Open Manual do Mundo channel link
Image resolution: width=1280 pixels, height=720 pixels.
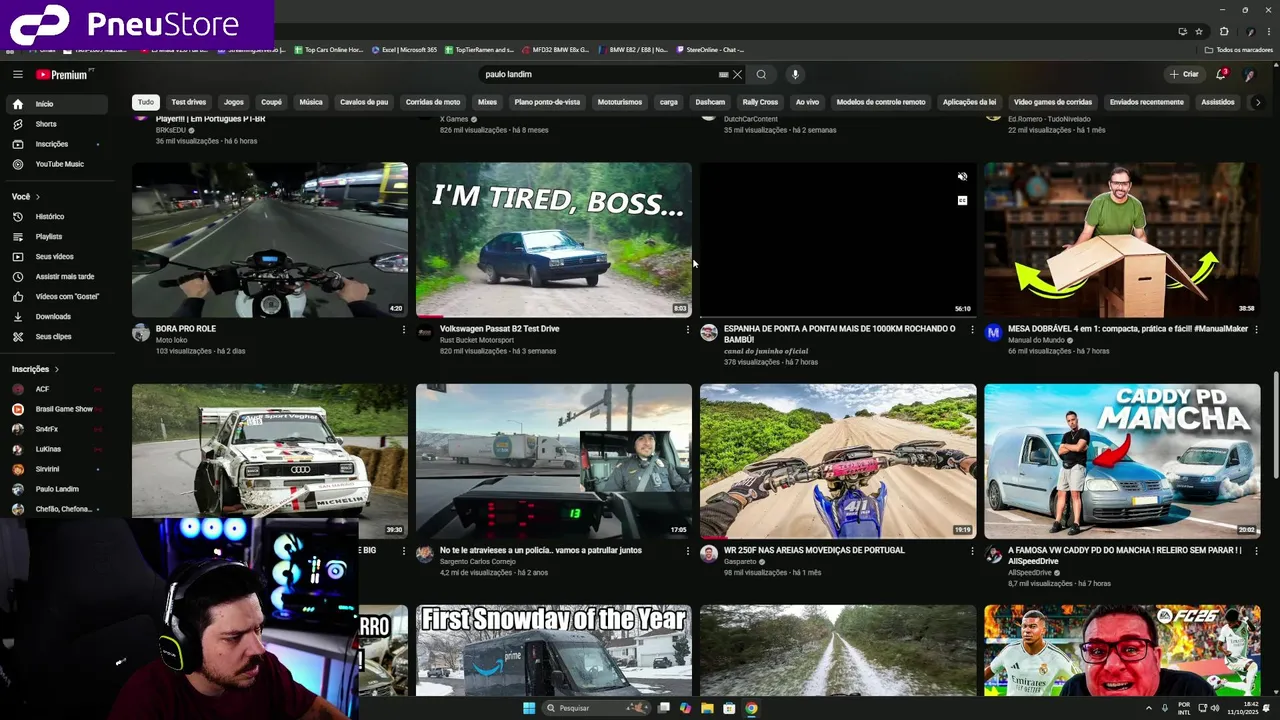tap(1036, 340)
